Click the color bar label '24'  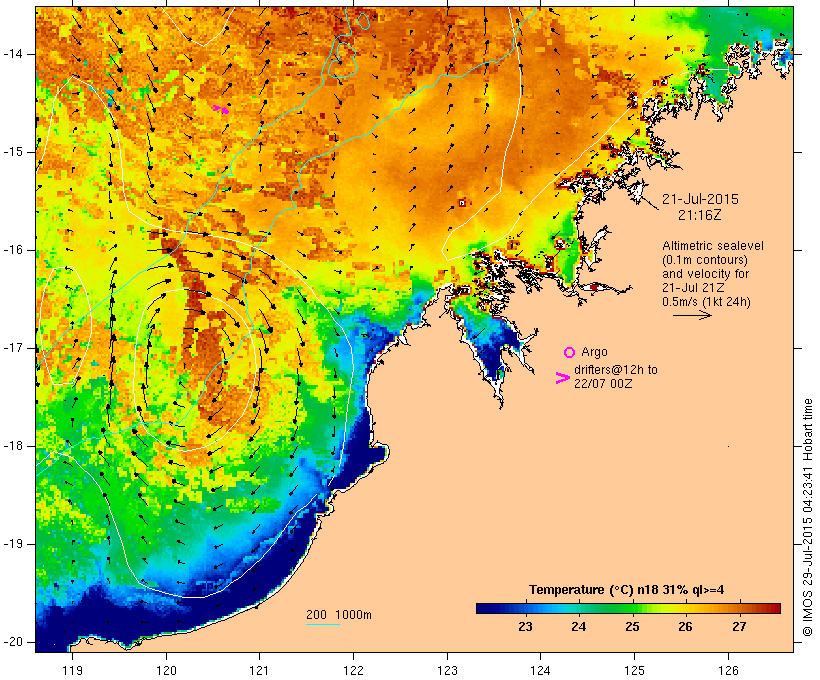578,627
